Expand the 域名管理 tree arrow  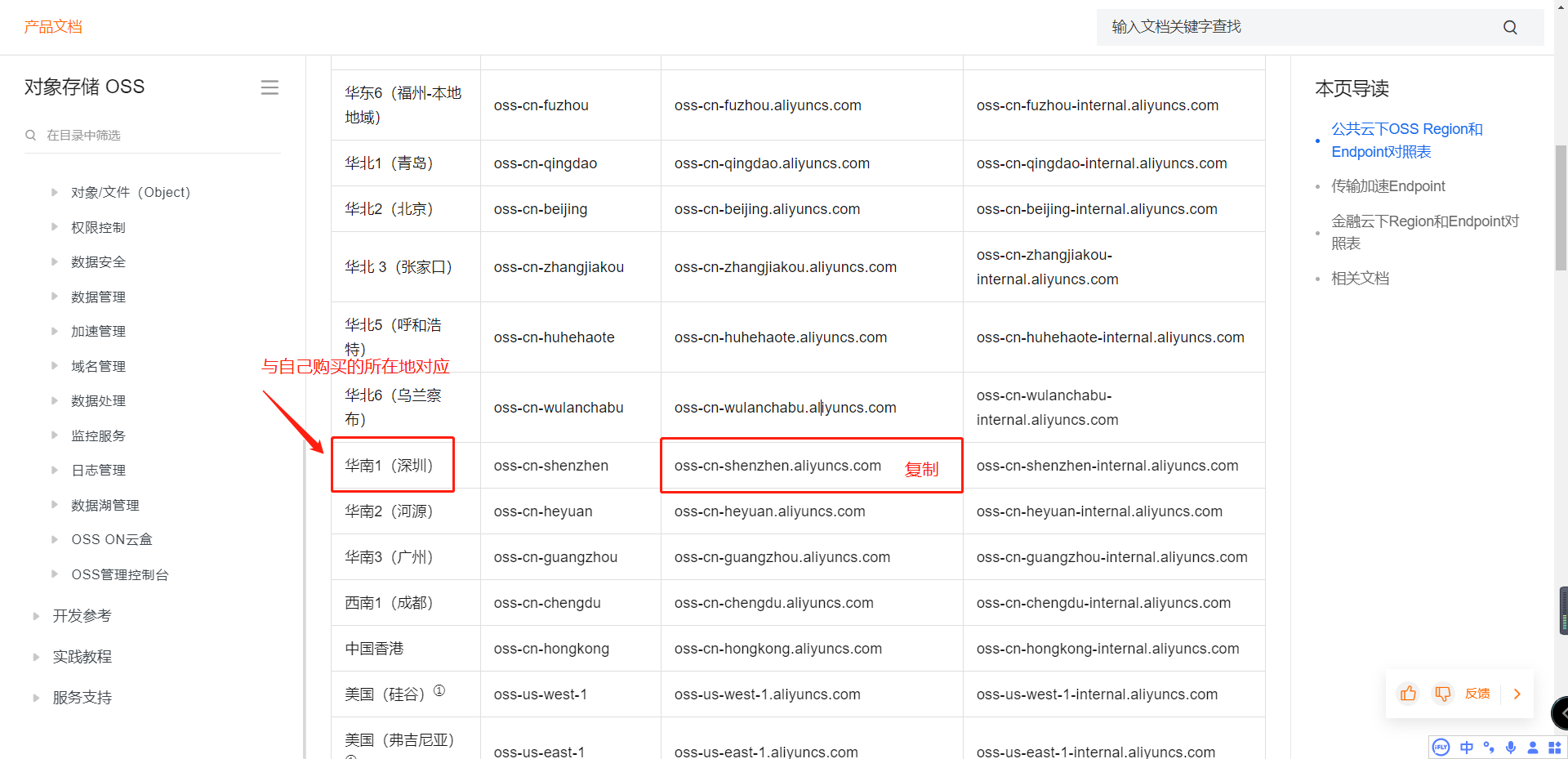click(x=55, y=366)
